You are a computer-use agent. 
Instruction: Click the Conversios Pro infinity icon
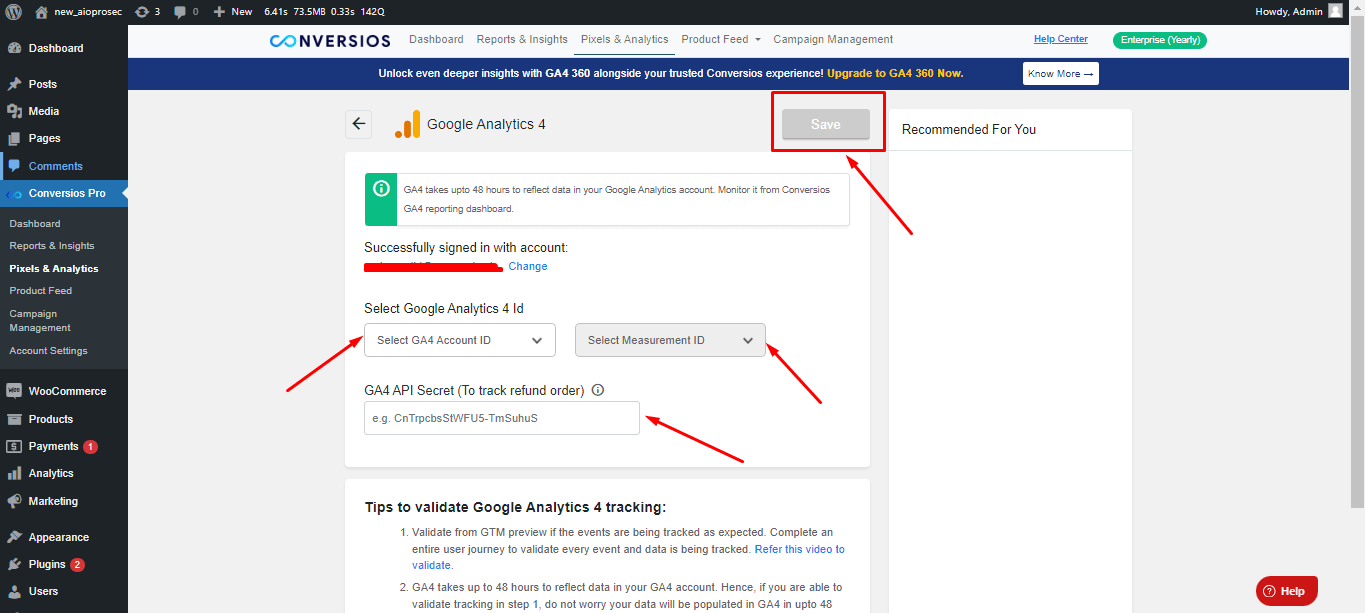[x=14, y=194]
